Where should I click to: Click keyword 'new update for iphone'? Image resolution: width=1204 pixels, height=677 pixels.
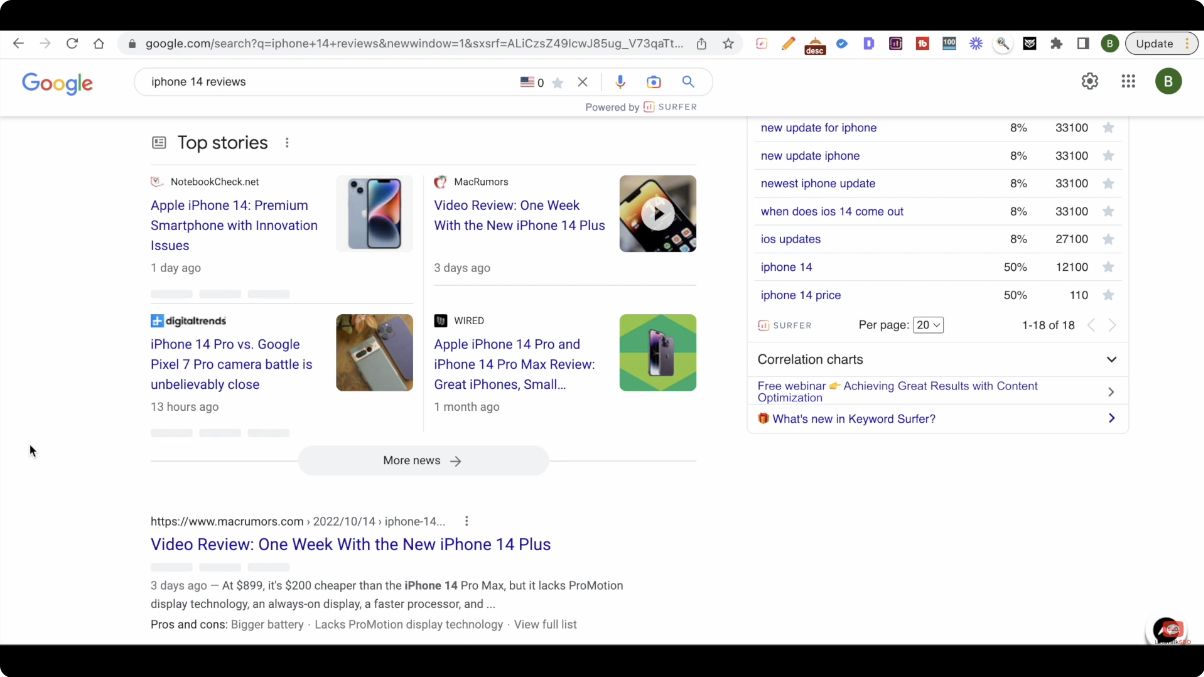818,127
